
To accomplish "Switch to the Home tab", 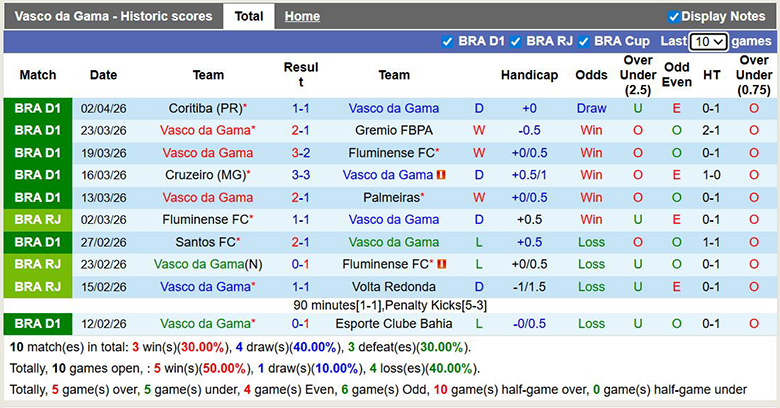I will 302,16.
